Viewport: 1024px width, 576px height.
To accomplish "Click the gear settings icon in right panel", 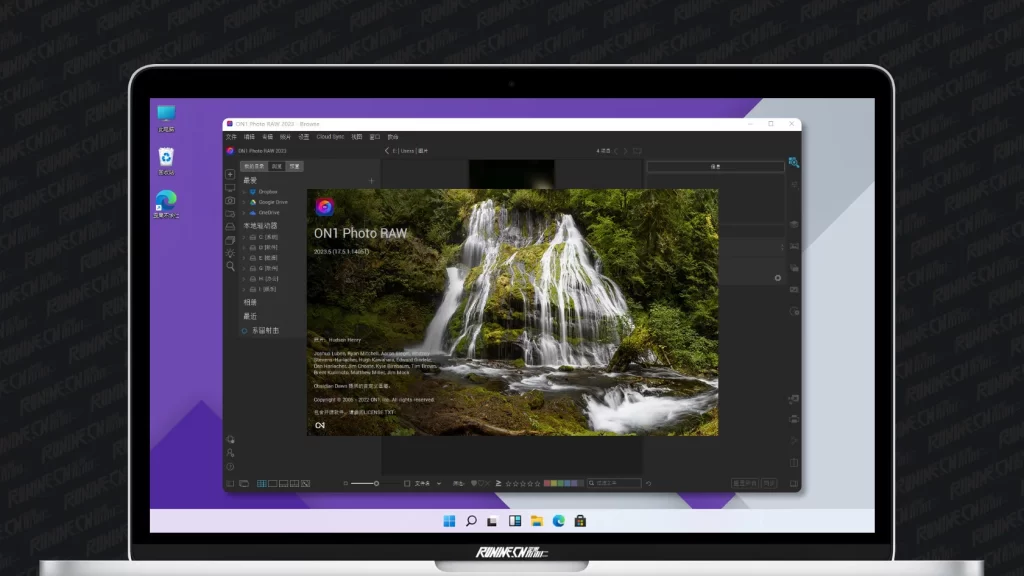I will [x=778, y=278].
